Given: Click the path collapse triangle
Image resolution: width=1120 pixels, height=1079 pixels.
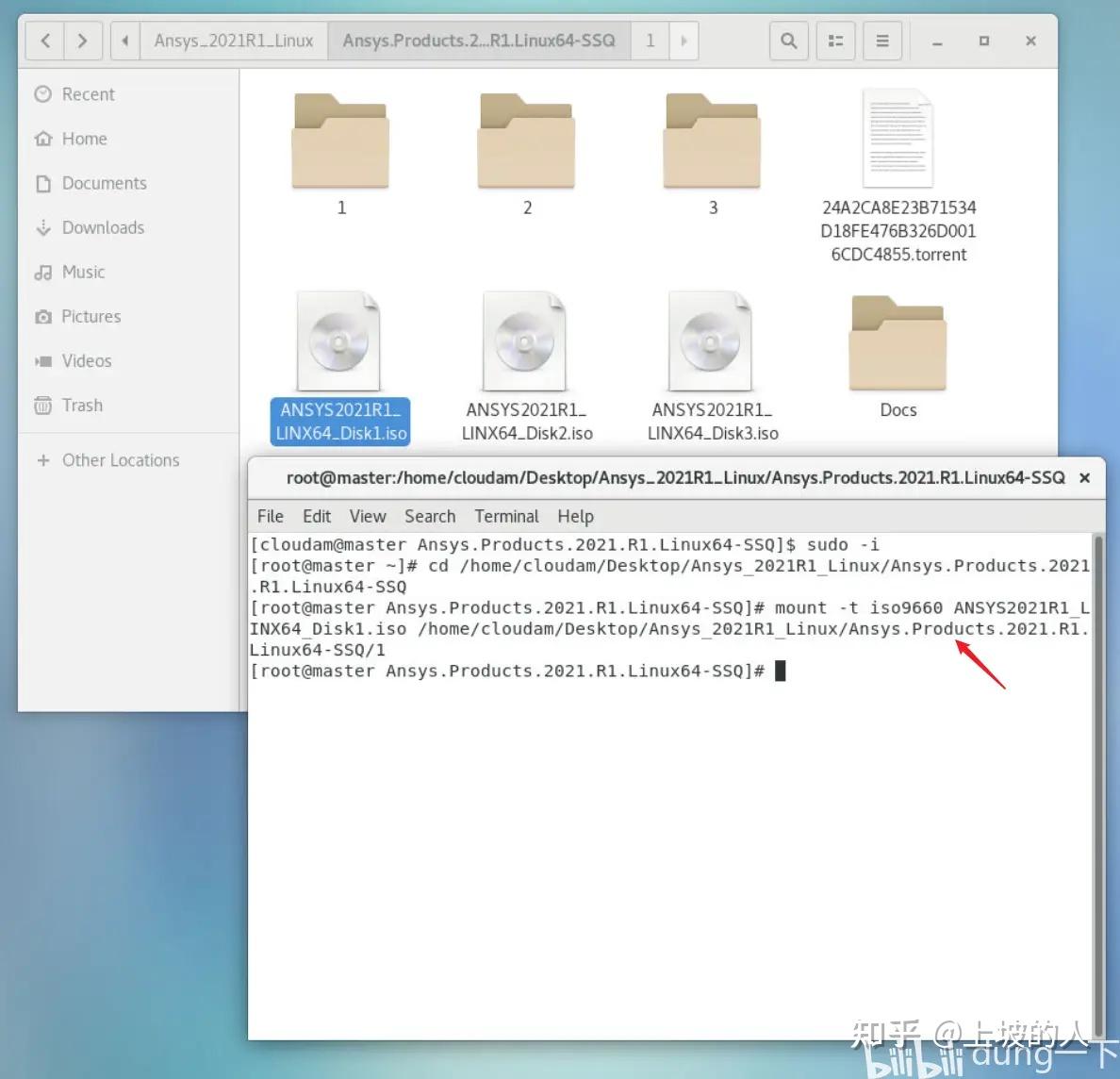Looking at the screenshot, I should [x=125, y=41].
